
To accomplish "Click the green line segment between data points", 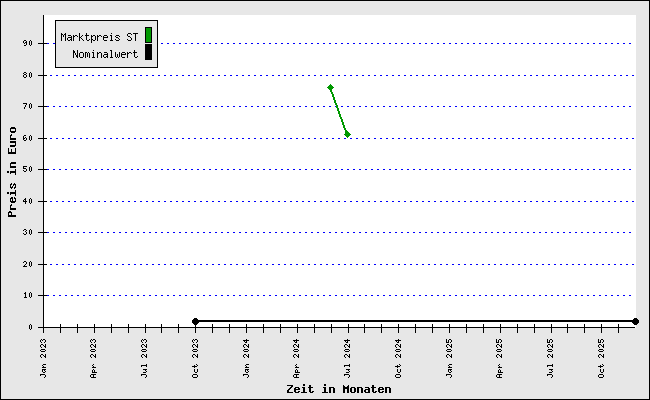I will pyautogui.click(x=339, y=111).
